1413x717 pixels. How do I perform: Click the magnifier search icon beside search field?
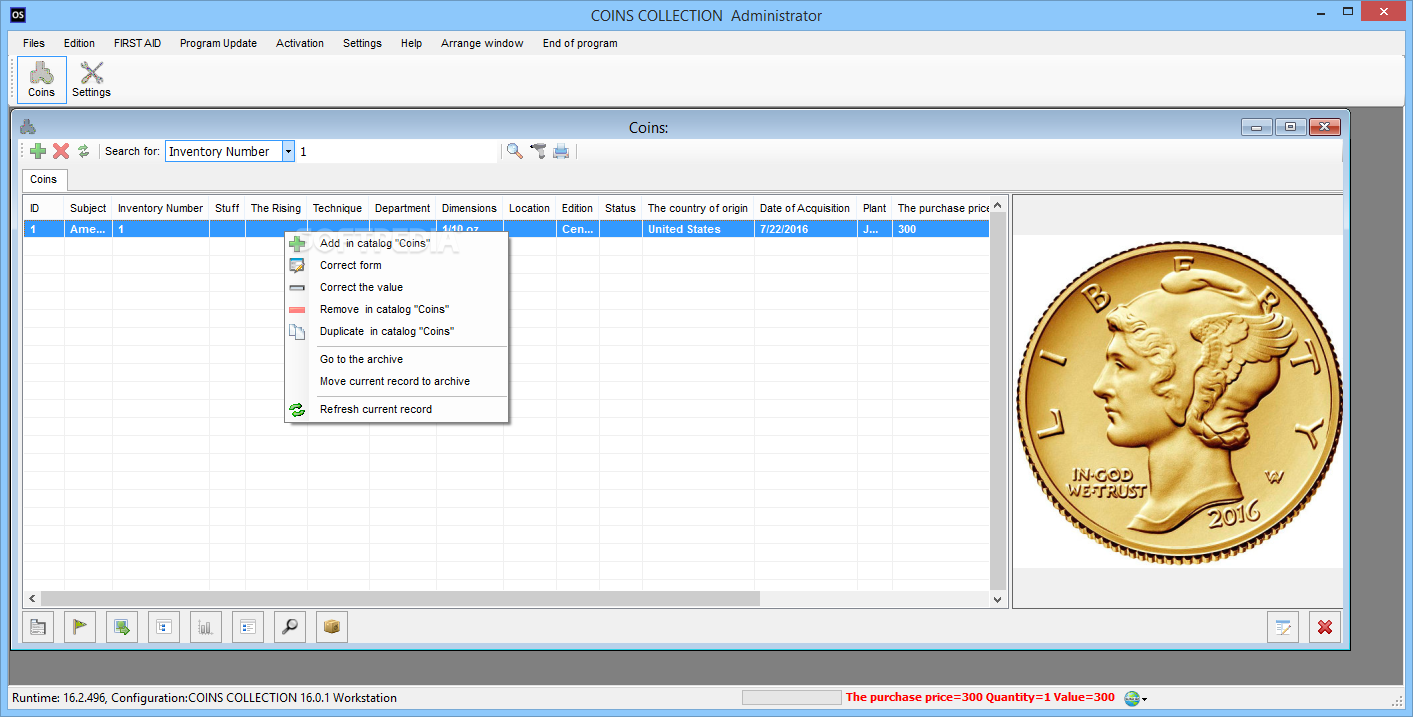tap(514, 151)
